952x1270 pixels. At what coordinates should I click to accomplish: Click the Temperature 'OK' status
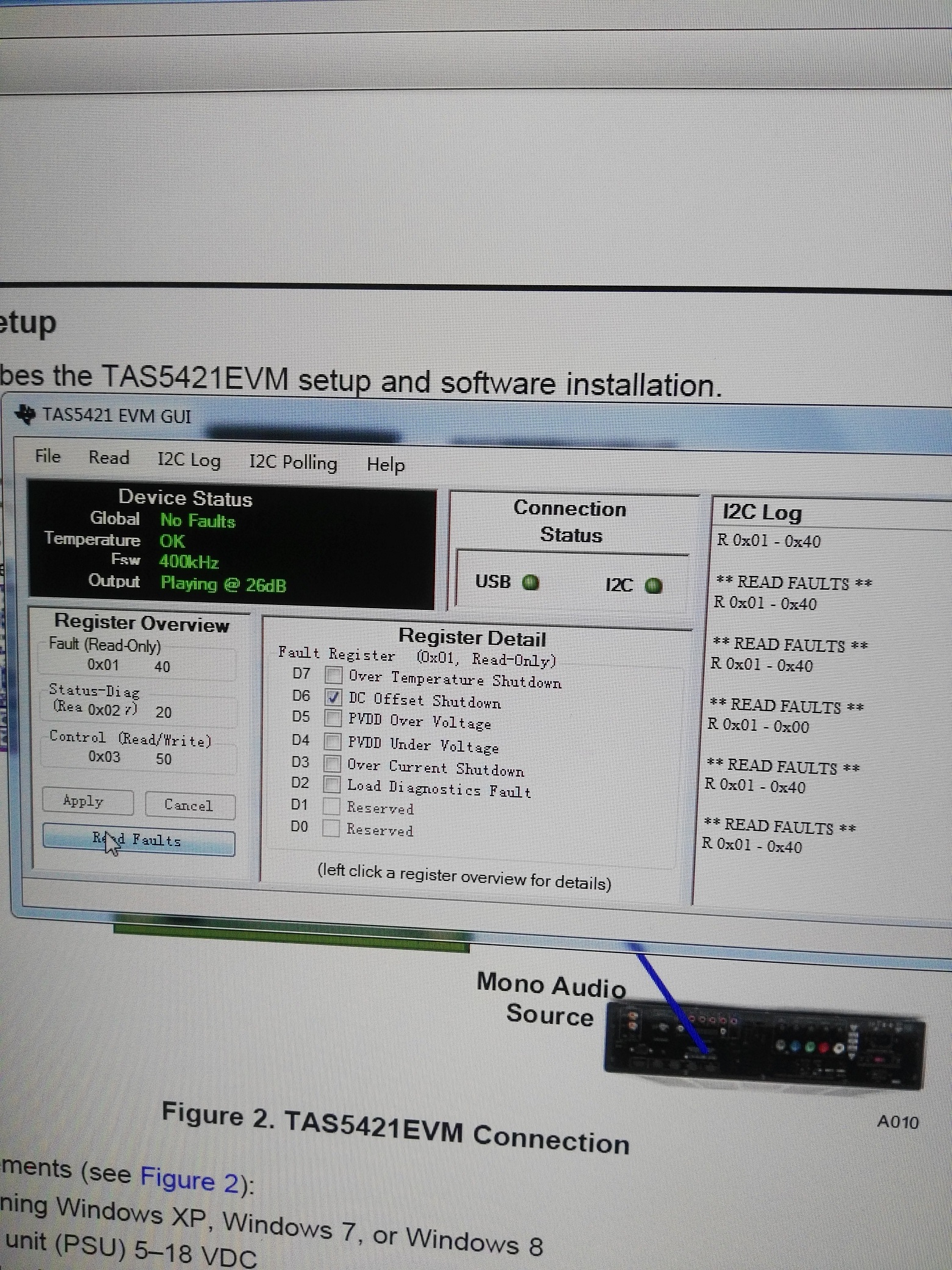coord(172,540)
